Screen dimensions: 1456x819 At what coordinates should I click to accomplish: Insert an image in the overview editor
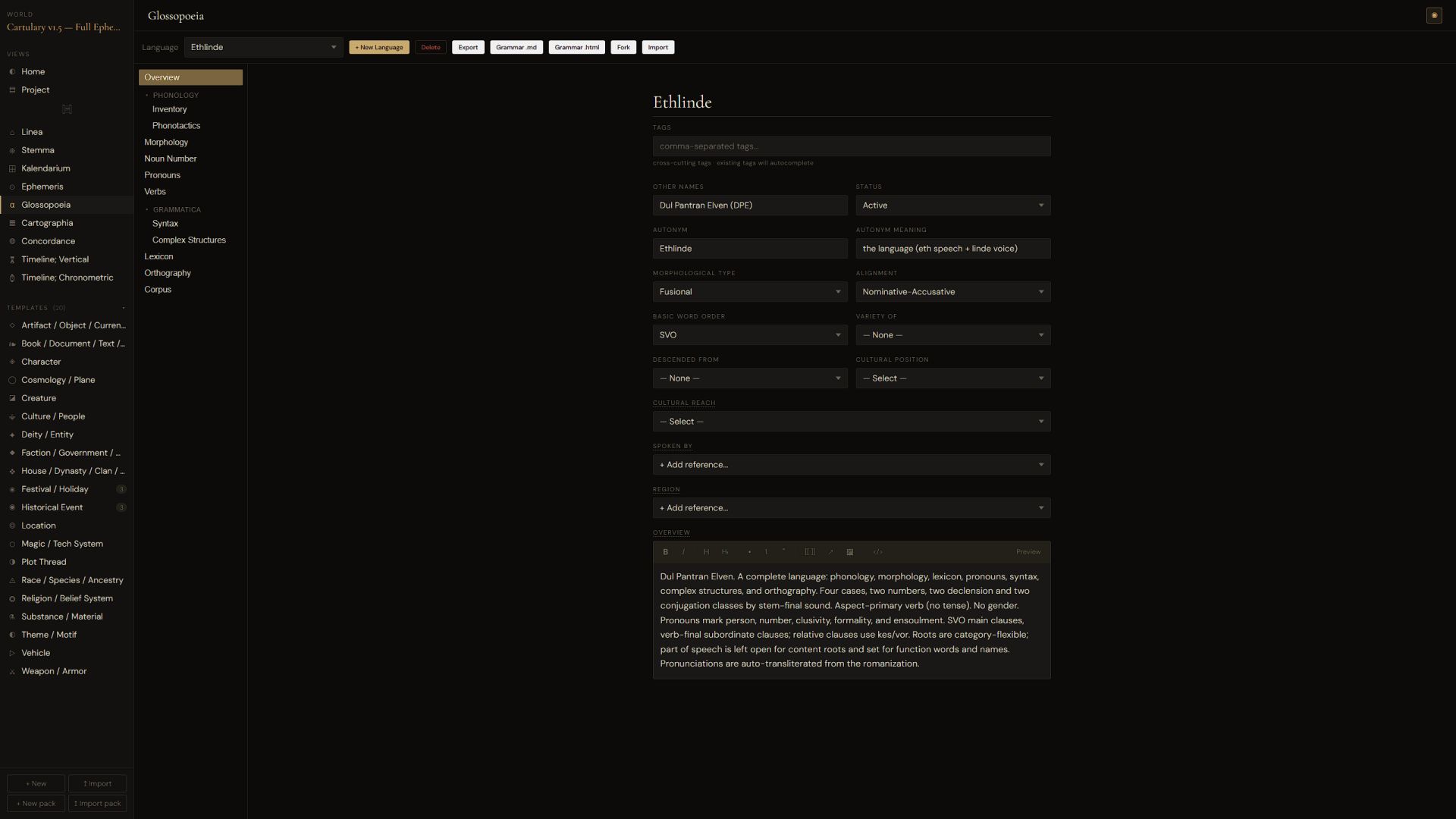[849, 552]
